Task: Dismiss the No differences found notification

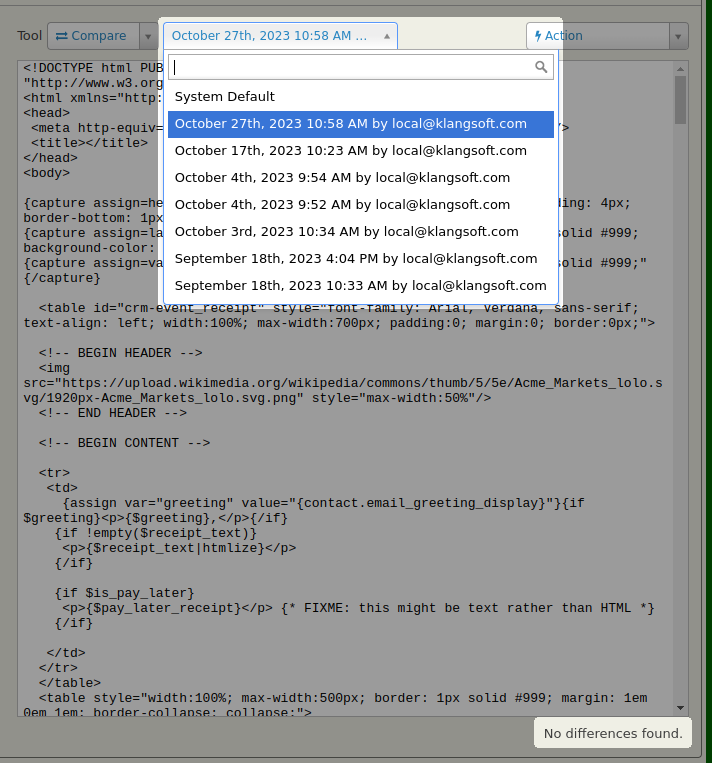Action: (612, 733)
